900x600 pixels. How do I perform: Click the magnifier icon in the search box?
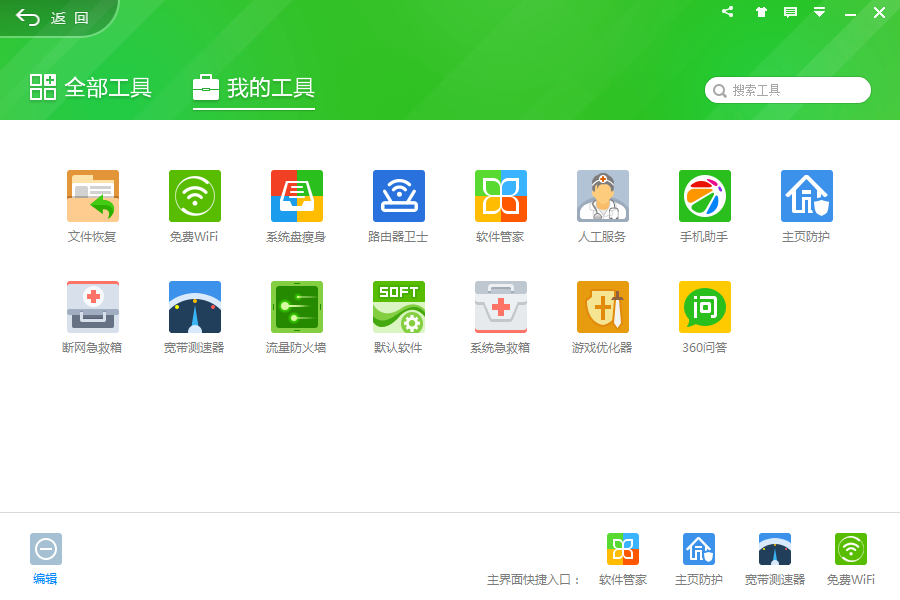point(719,91)
